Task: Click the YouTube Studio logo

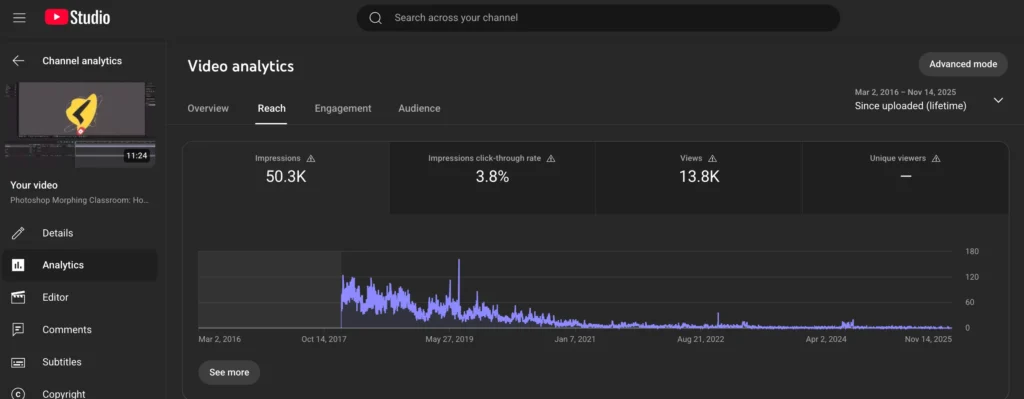Action: click(x=77, y=18)
